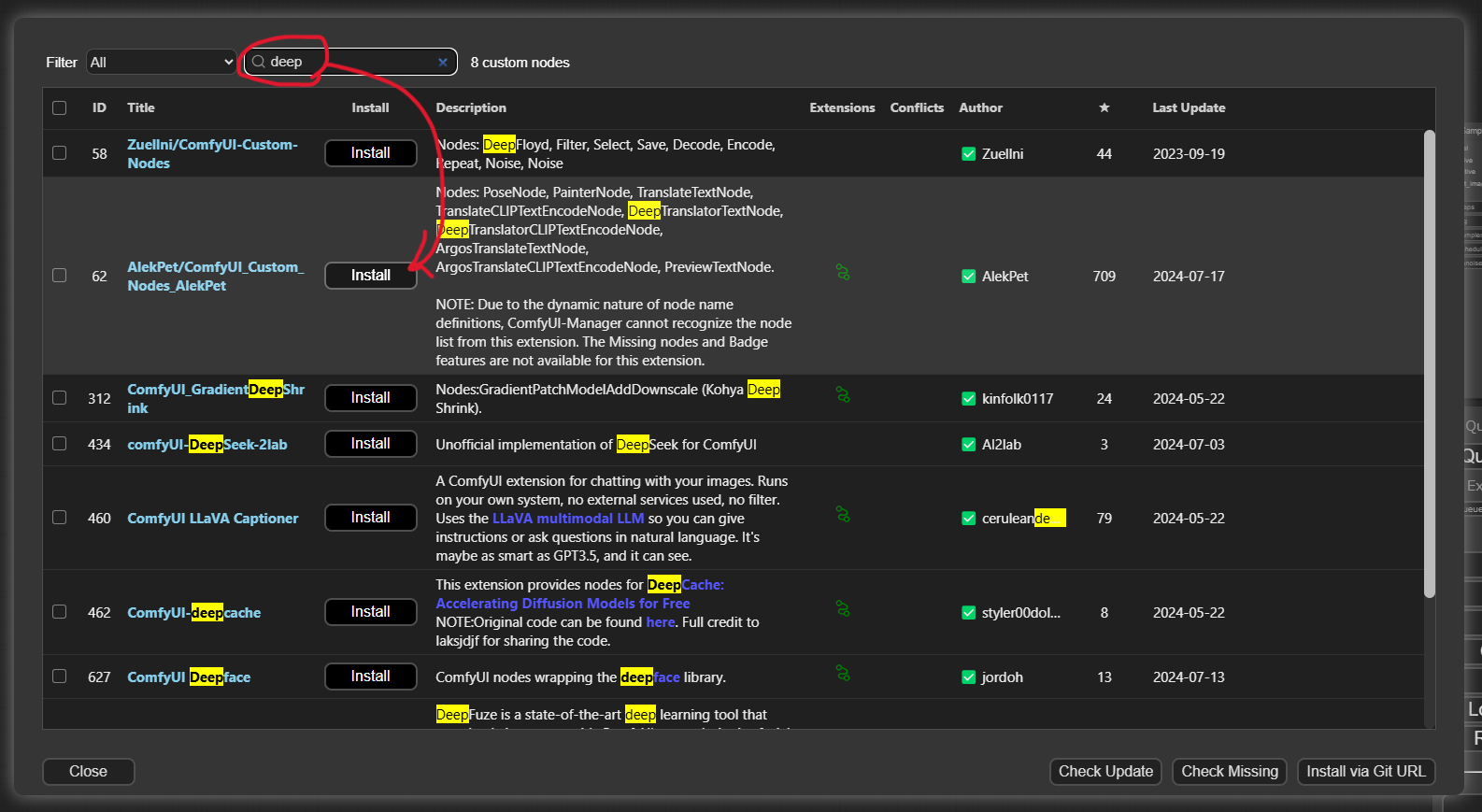Check the box for node ID 462
Viewport: 1482px width, 812px height.
coord(60,612)
